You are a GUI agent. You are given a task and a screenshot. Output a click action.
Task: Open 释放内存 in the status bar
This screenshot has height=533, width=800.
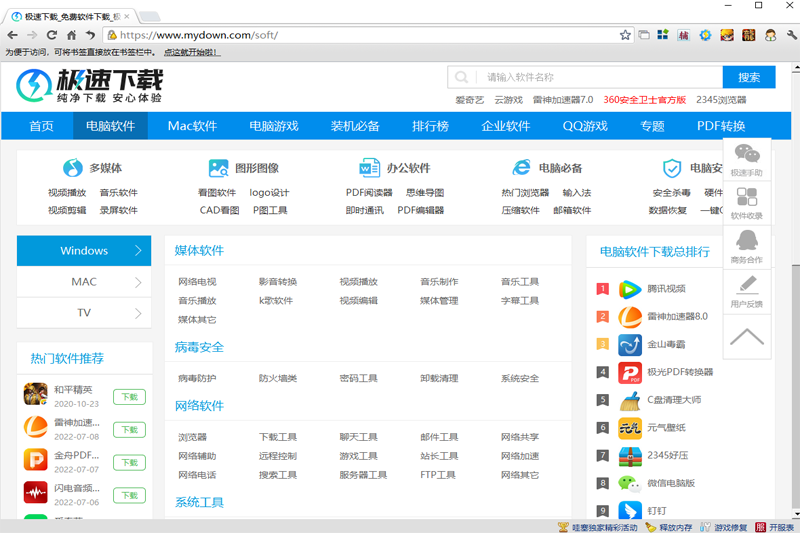[669, 527]
